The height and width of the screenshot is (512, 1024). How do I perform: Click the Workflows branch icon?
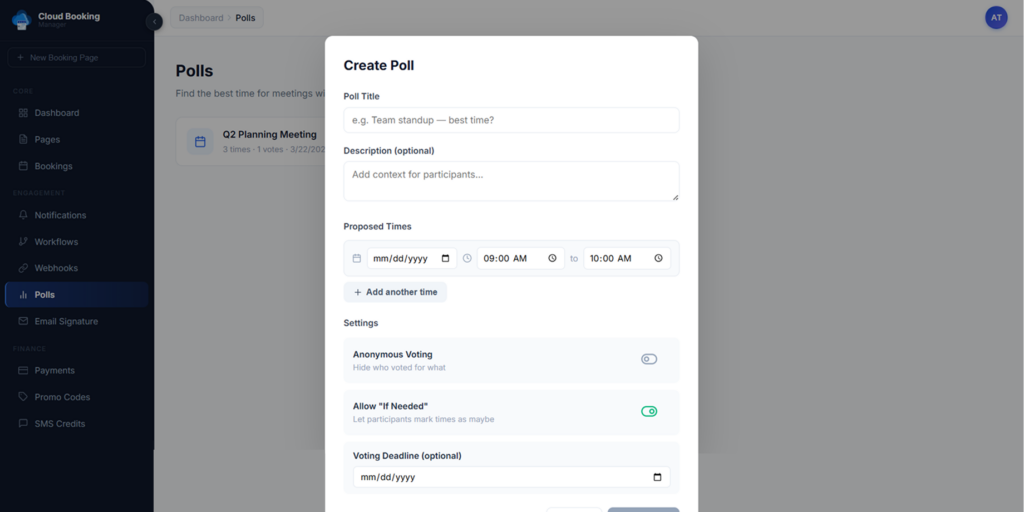coord(24,242)
